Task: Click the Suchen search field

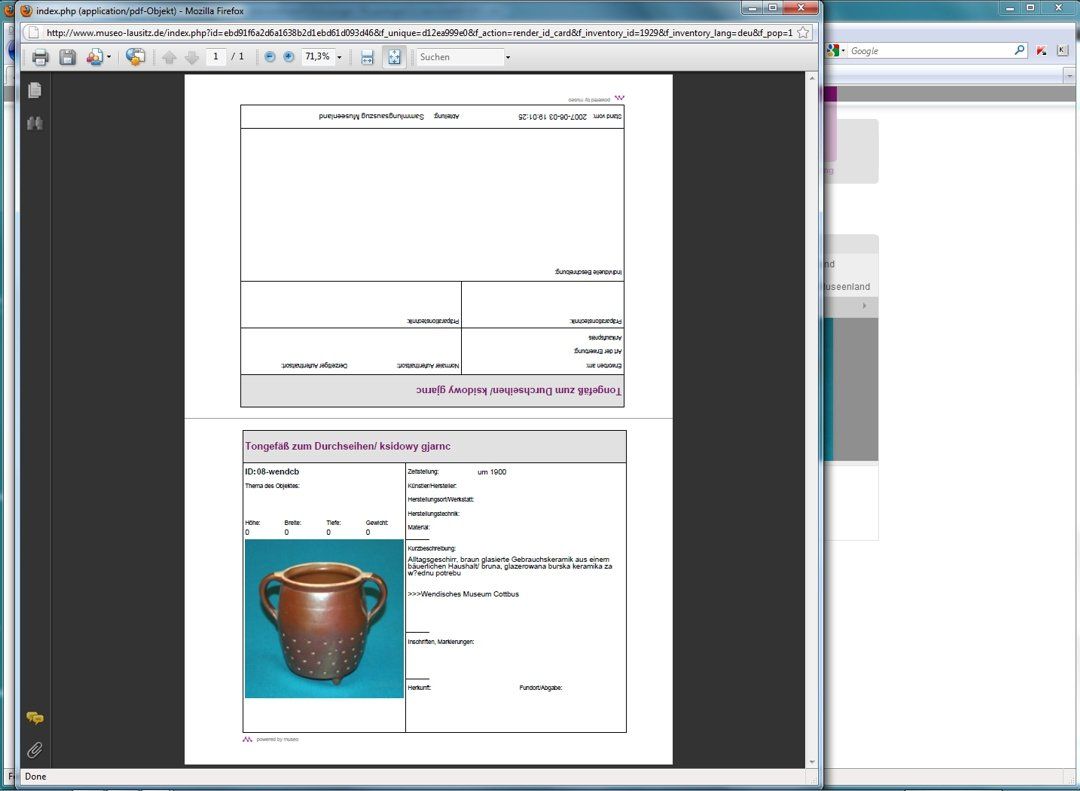Action: [x=459, y=57]
